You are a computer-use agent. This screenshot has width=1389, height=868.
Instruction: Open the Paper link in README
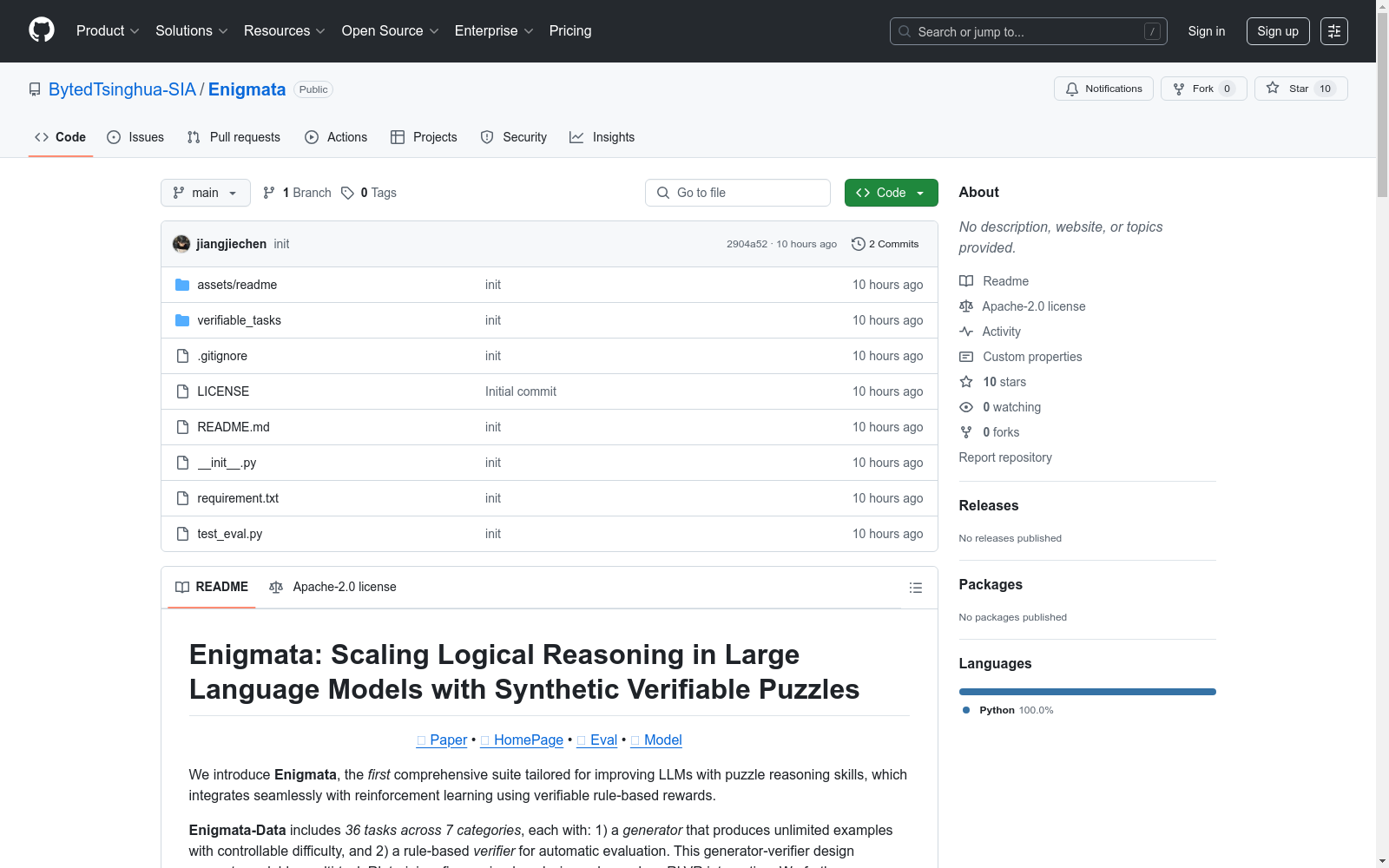point(442,740)
